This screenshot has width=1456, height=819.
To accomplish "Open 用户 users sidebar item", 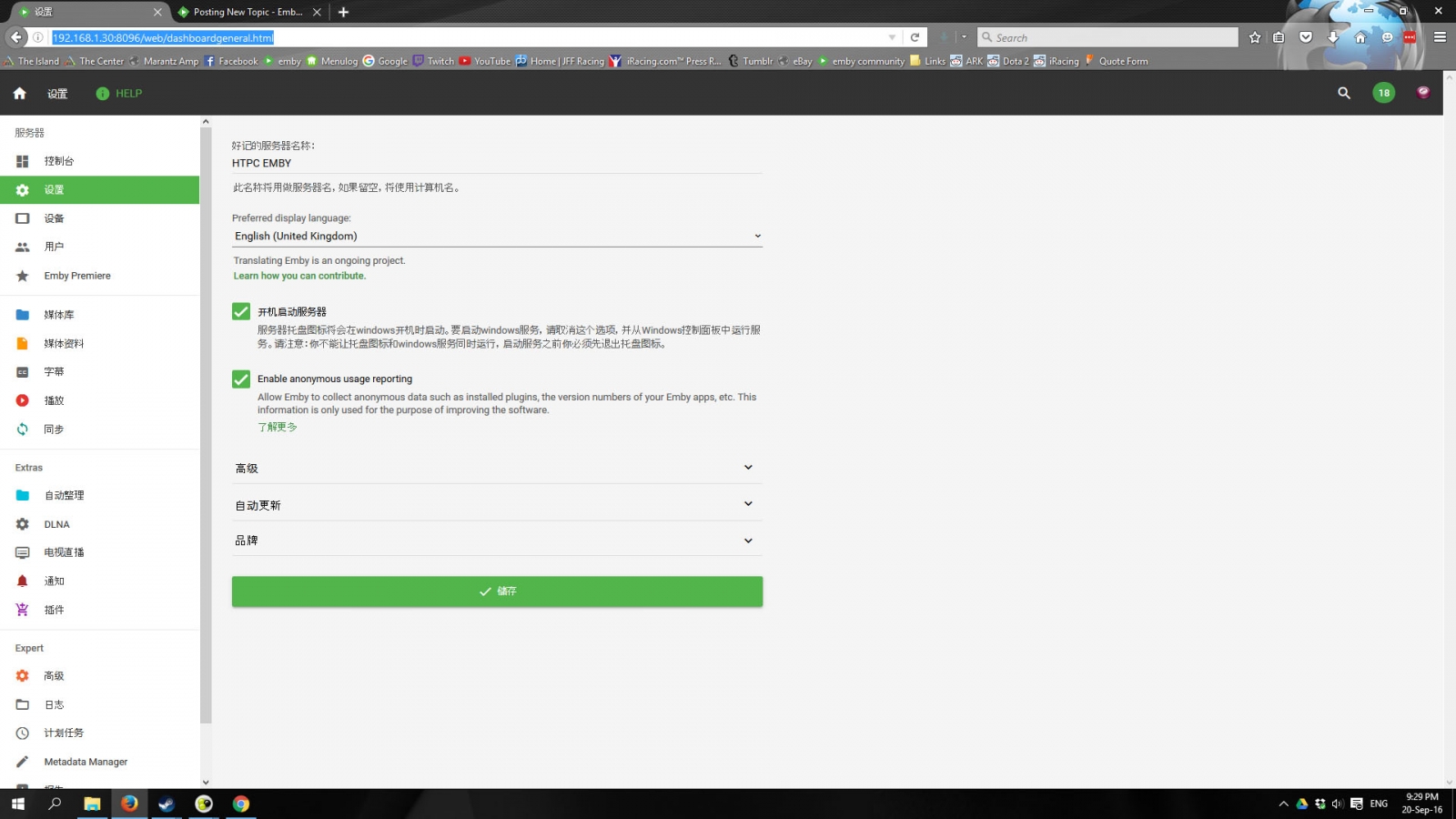I will (x=100, y=247).
